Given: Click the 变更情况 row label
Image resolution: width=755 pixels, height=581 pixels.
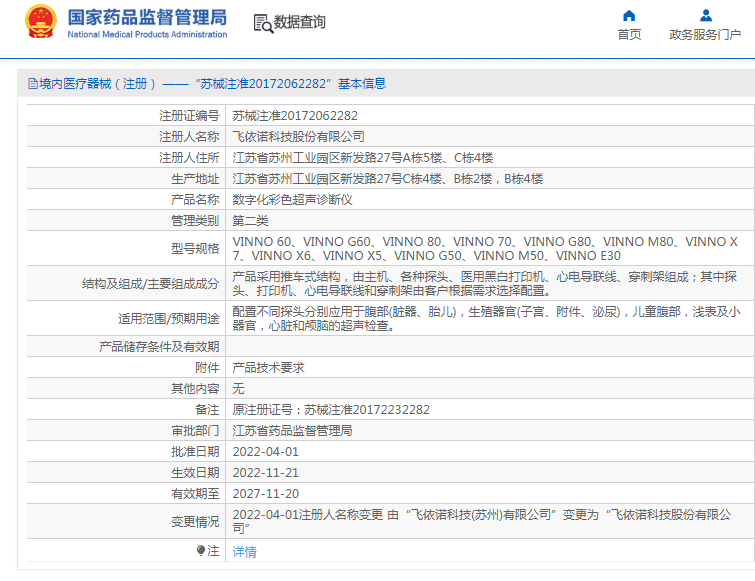Looking at the screenshot, I should (195, 521).
